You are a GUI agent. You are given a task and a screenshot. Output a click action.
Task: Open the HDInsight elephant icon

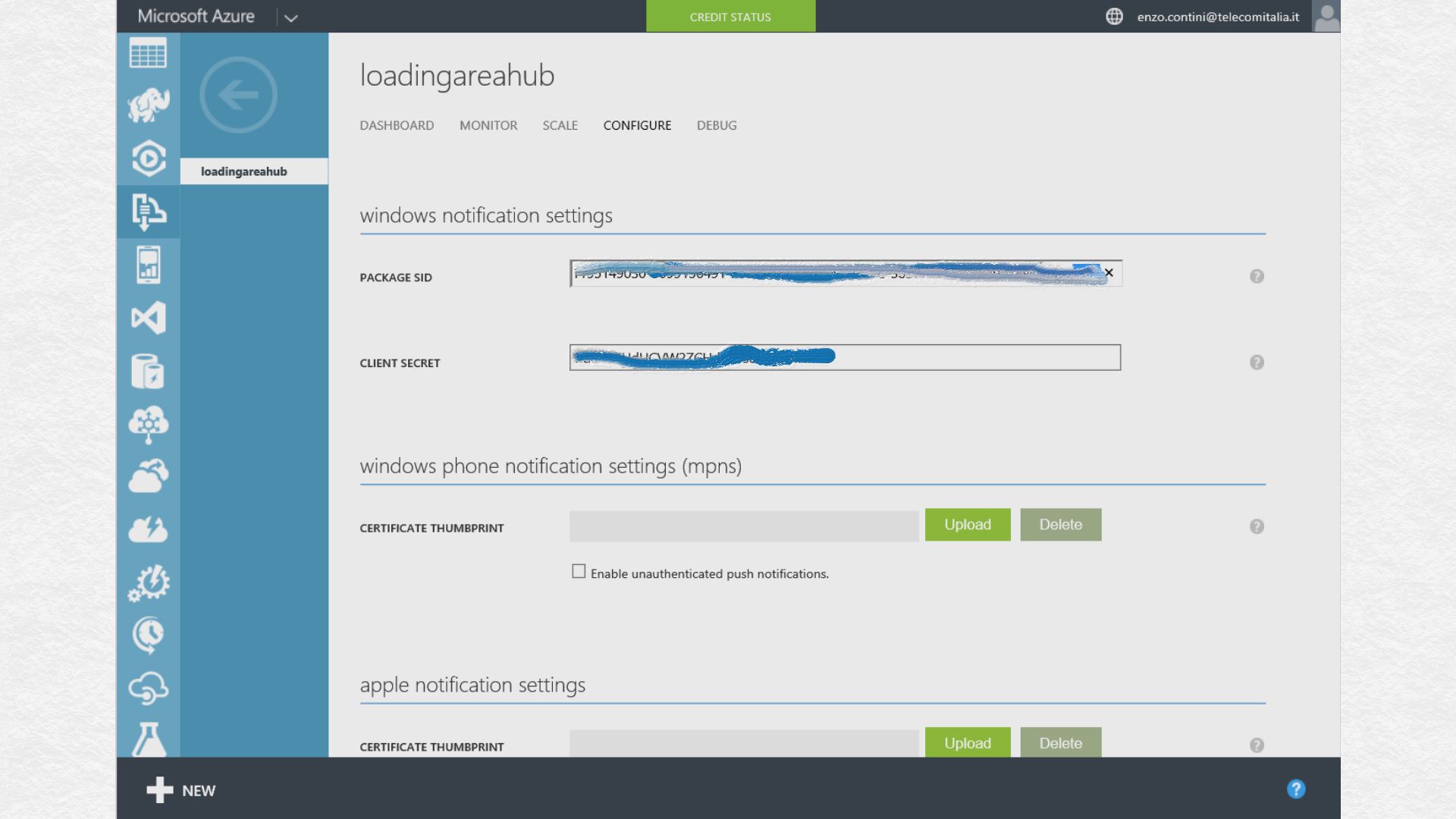tap(148, 105)
